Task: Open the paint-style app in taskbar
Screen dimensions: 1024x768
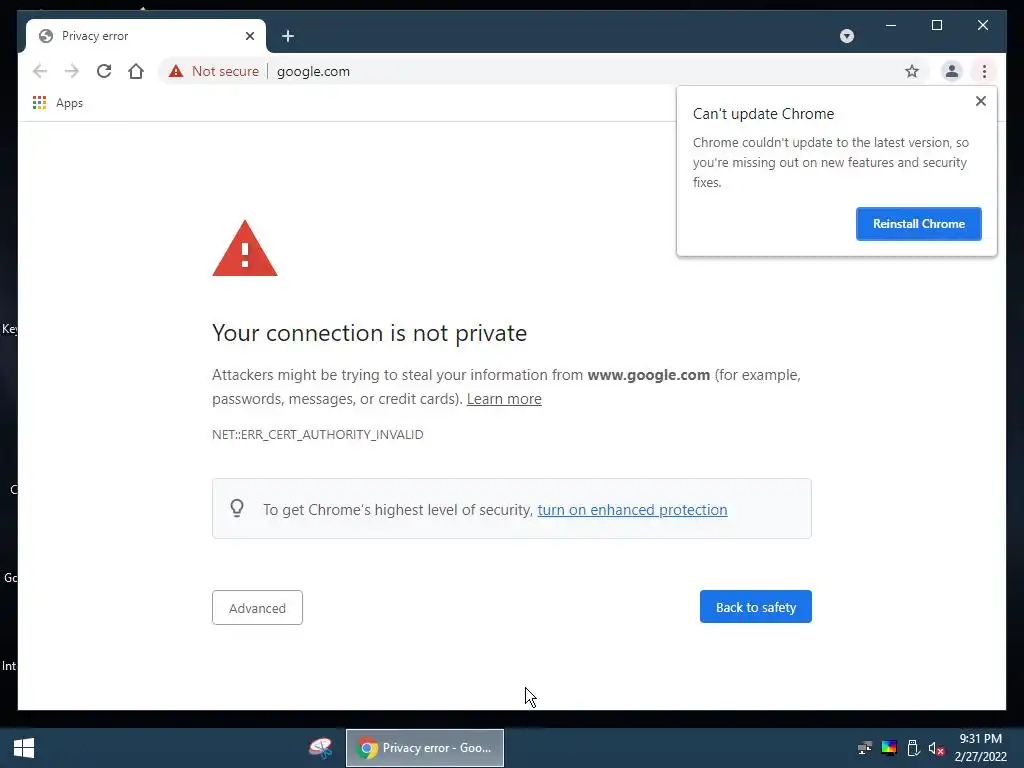Action: point(320,748)
